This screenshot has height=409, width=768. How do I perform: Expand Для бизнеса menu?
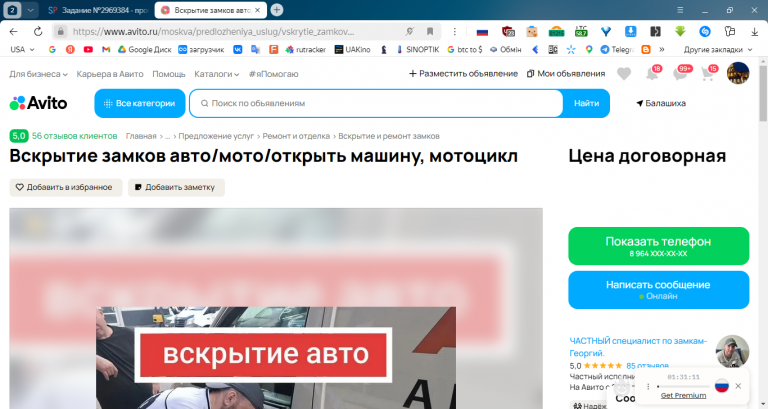(38, 74)
